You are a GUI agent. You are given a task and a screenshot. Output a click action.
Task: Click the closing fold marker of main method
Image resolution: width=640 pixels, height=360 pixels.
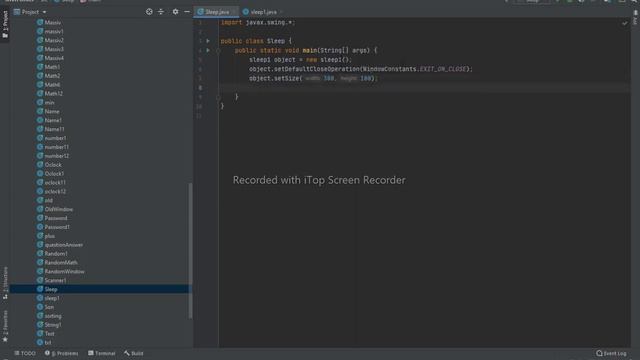(x=219, y=97)
